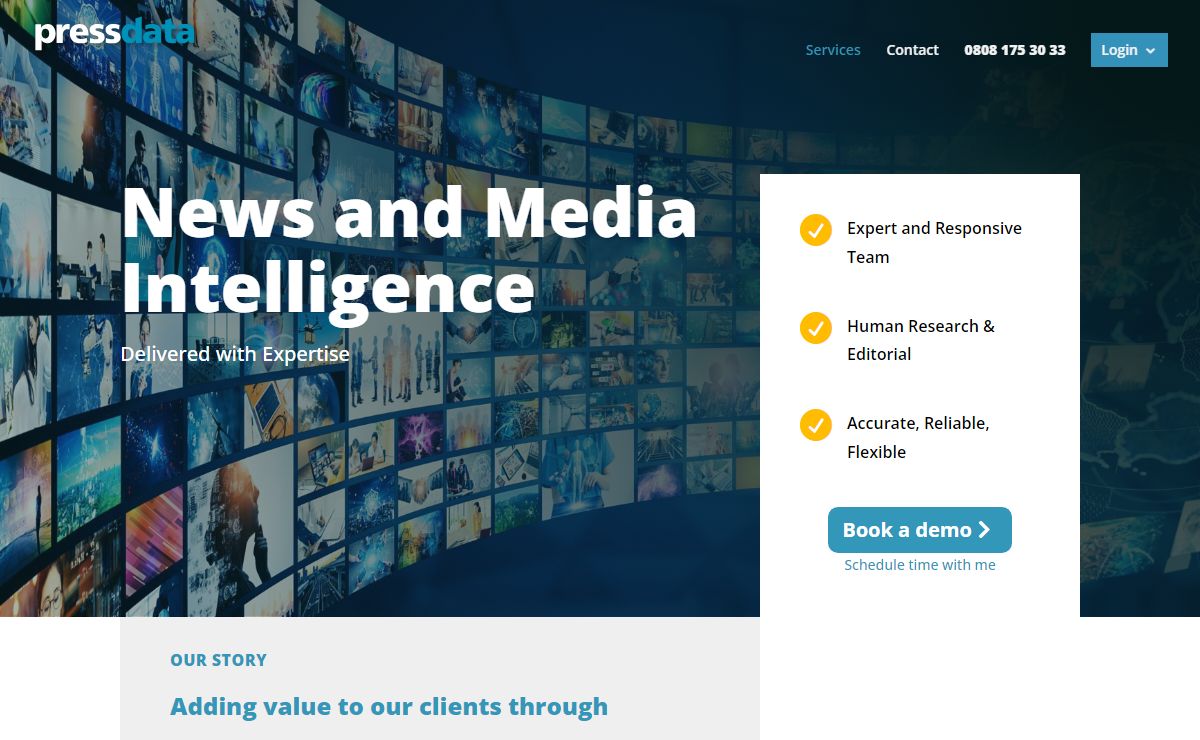Click checkmark icon beside Accurate, Reliable, Flexible
The height and width of the screenshot is (740, 1200).
point(816,424)
